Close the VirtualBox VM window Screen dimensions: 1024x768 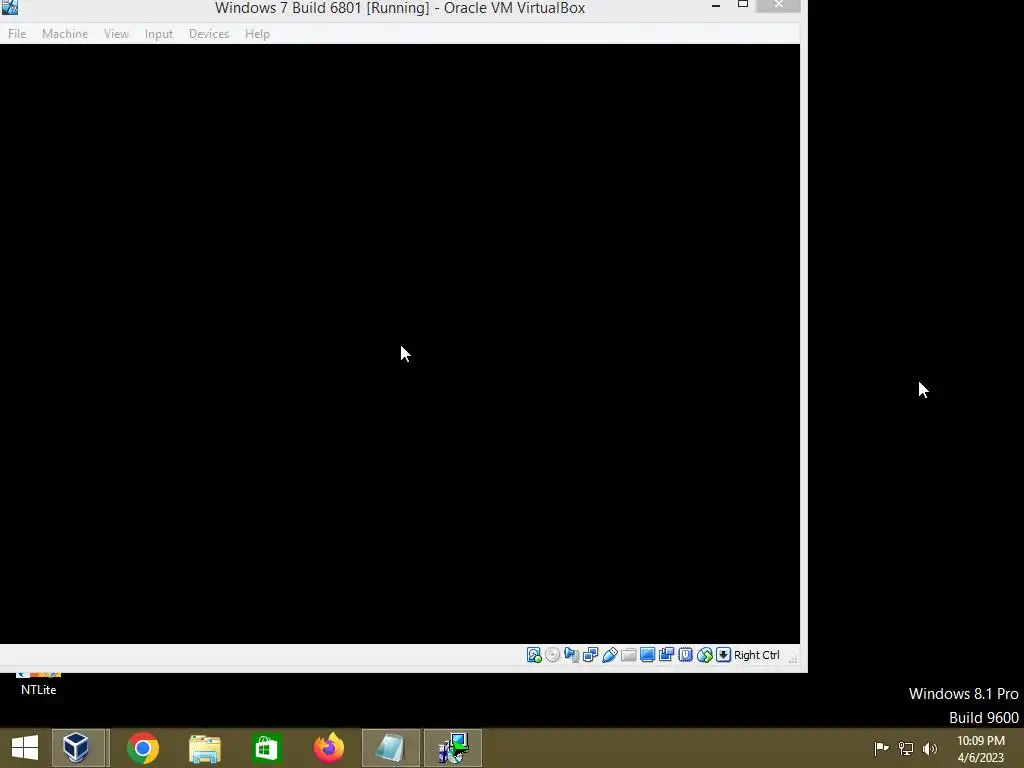click(x=778, y=6)
